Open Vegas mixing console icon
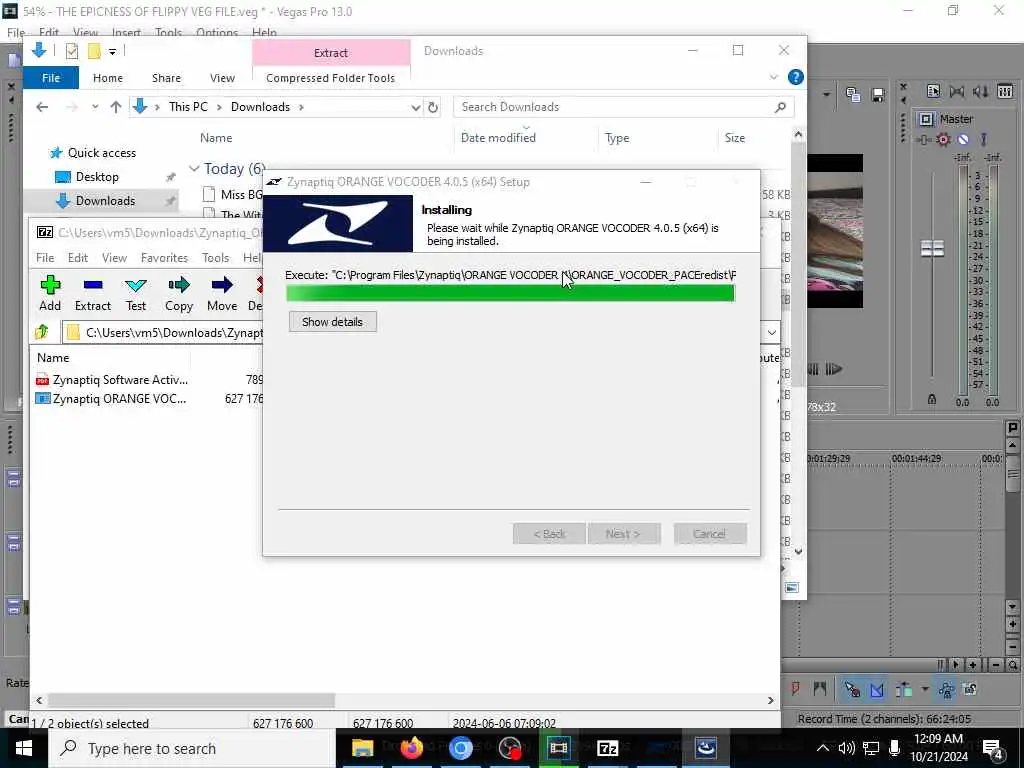Viewport: 1024px width, 768px height. click(1005, 91)
